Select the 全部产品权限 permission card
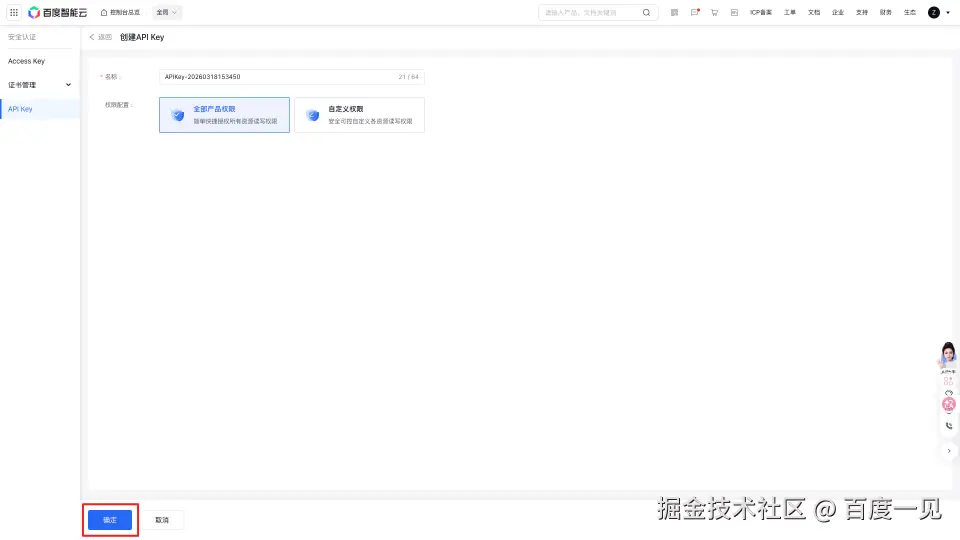This screenshot has width=960, height=540. coord(224,114)
